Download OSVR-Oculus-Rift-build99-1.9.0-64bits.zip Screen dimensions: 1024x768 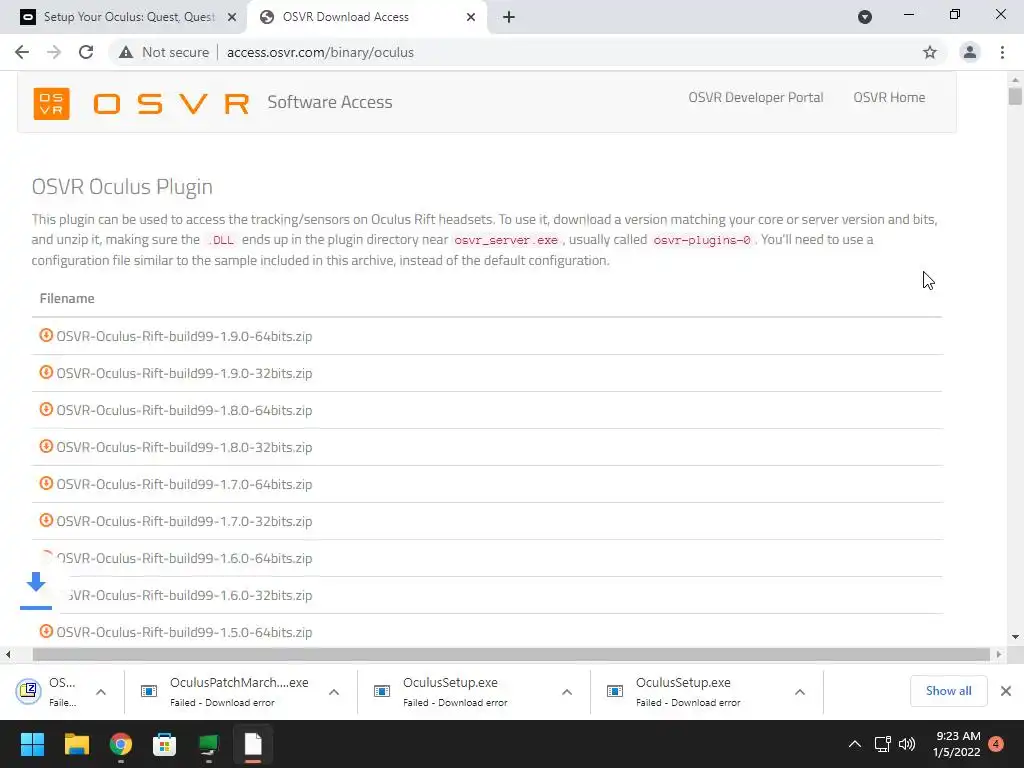tap(184, 336)
